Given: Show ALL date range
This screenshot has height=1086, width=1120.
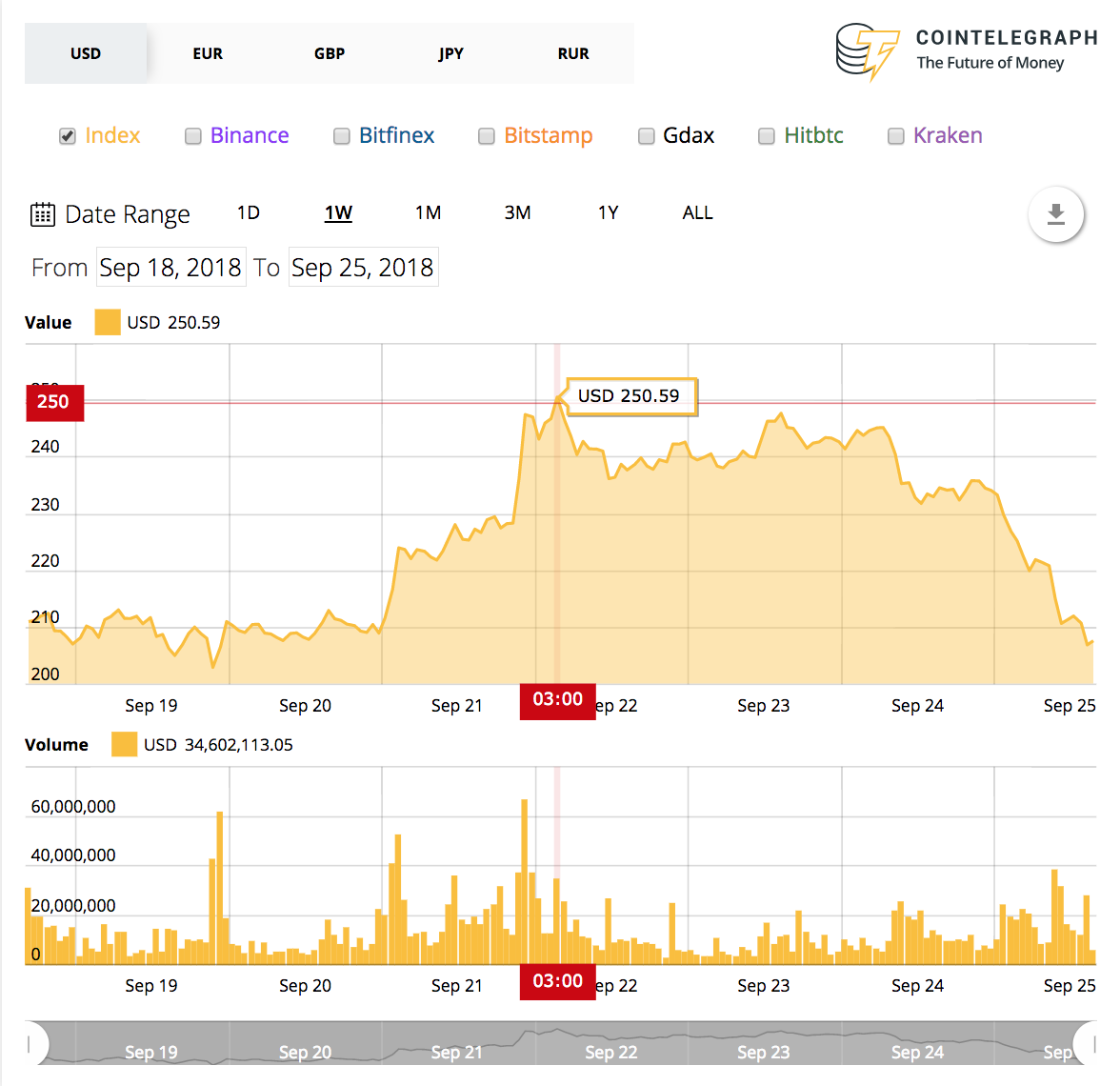Looking at the screenshot, I should (698, 213).
